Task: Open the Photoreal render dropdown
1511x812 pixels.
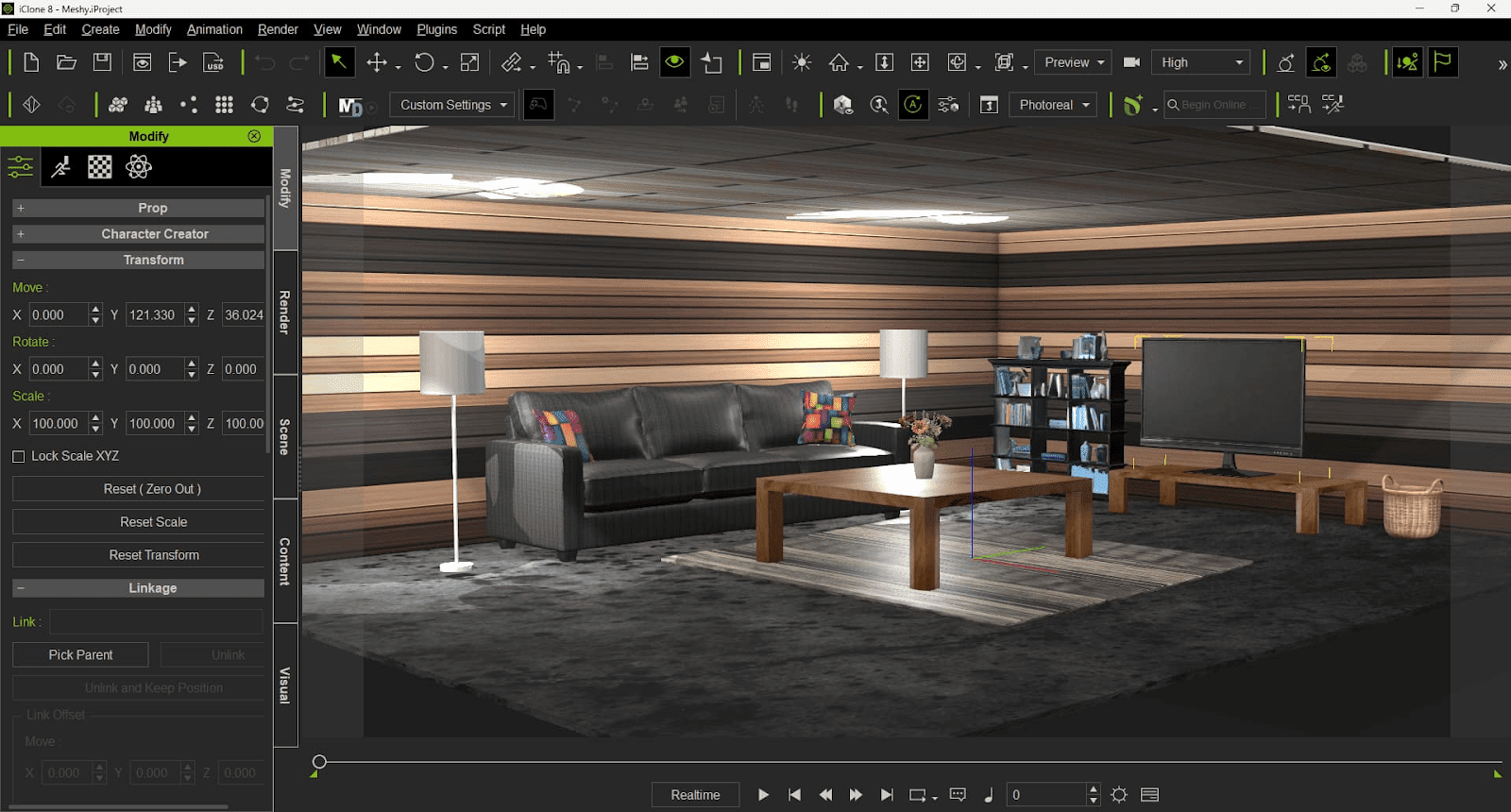Action: [1053, 105]
